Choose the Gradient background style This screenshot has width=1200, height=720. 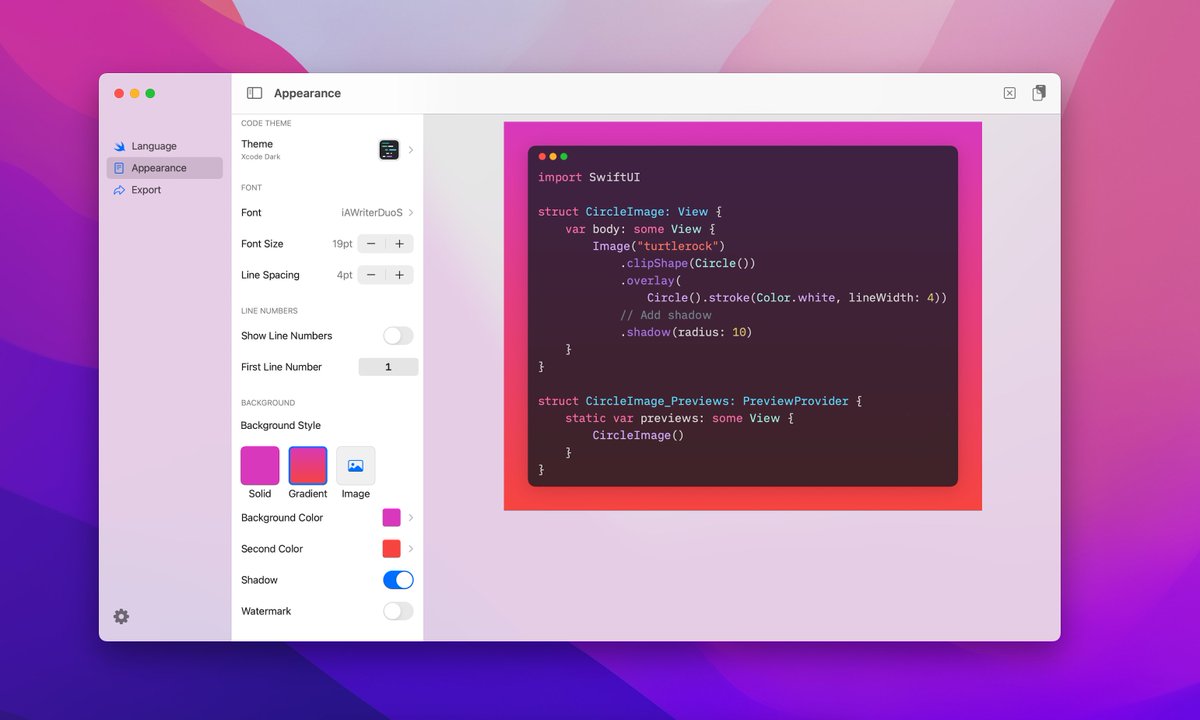(308, 466)
